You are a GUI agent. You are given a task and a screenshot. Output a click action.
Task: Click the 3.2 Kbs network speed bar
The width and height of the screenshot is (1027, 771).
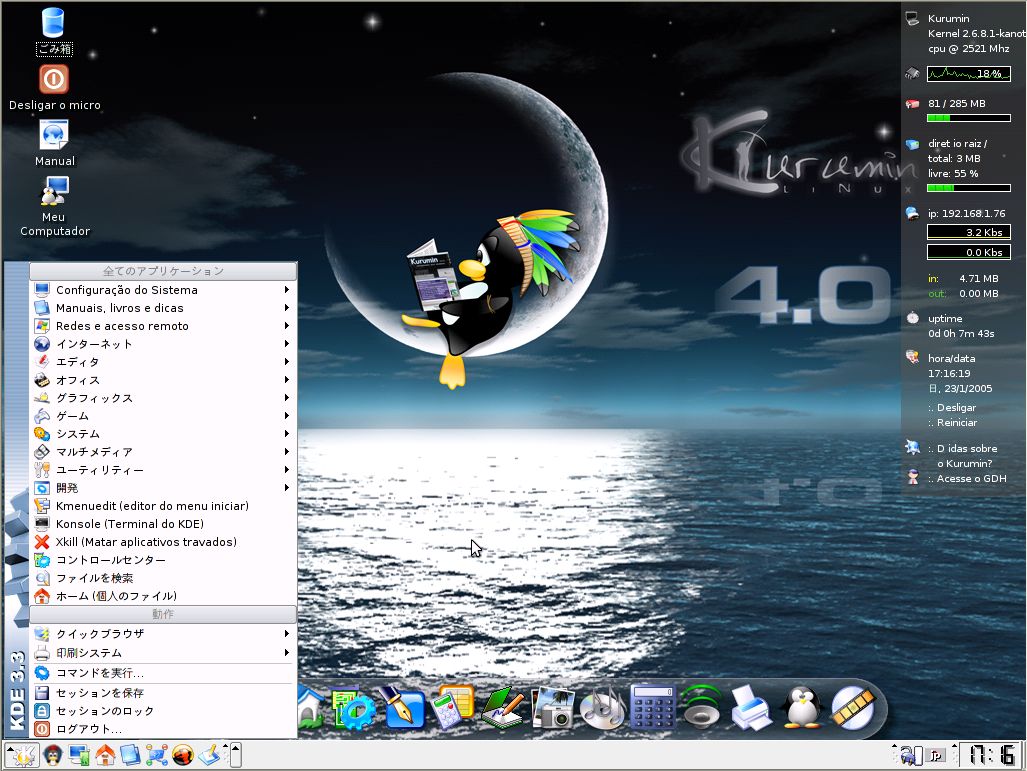(x=969, y=232)
